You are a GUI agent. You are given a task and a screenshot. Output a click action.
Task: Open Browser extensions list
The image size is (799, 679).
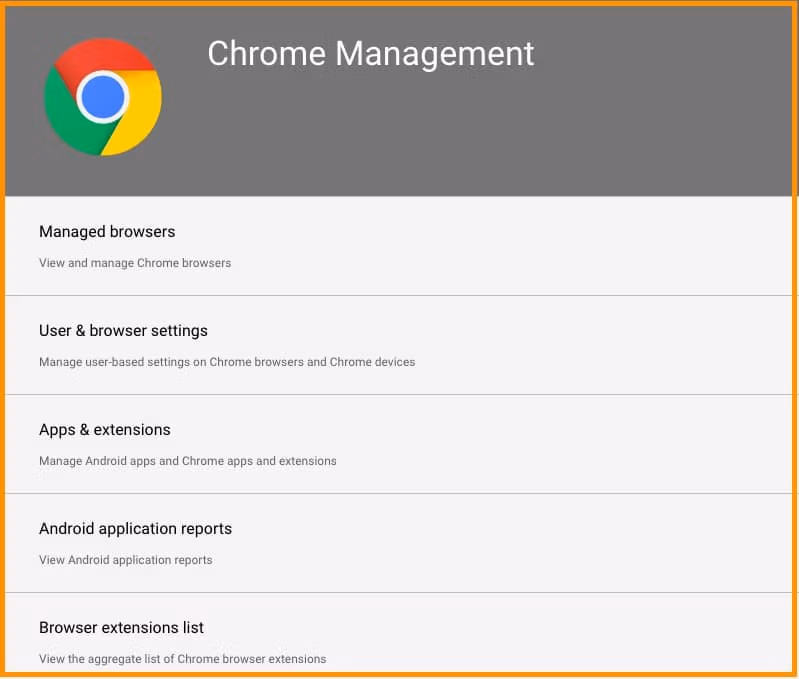click(x=121, y=628)
